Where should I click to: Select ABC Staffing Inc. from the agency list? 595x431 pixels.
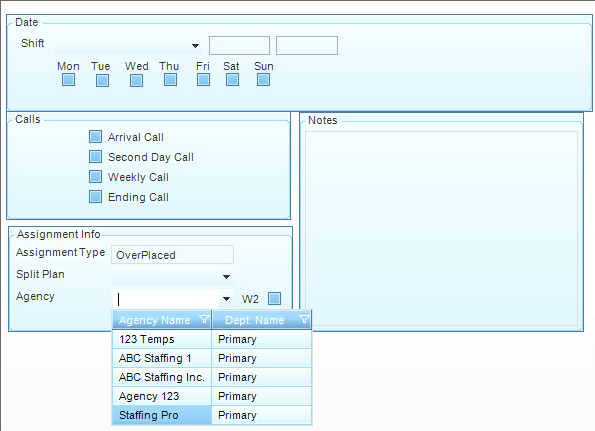point(162,377)
